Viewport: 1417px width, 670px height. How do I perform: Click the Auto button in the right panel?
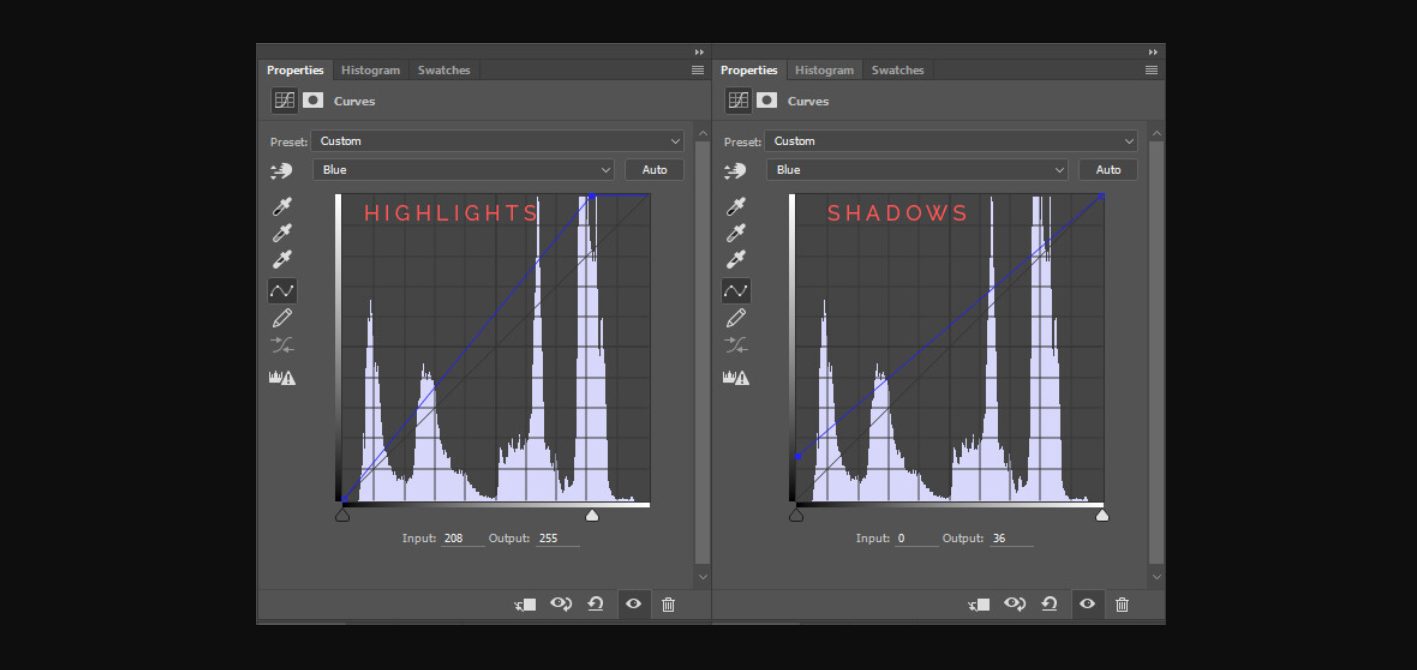[1109, 170]
